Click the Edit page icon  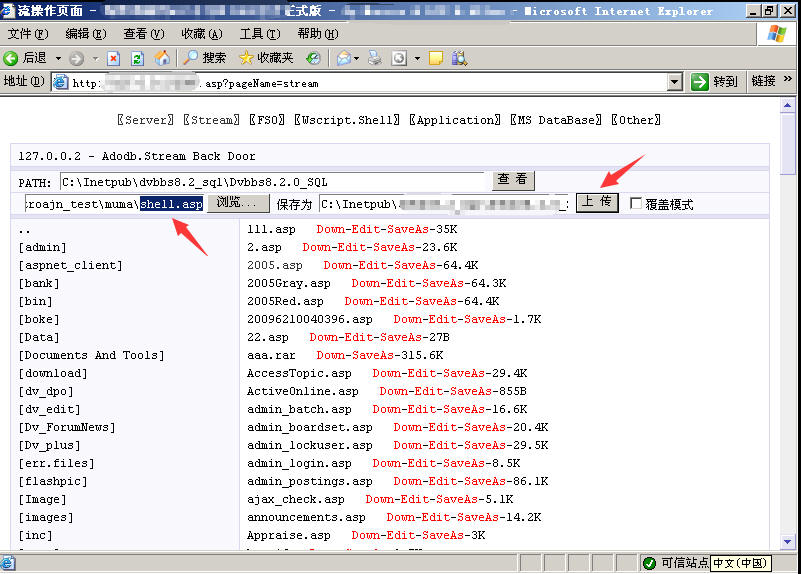pyautogui.click(x=399, y=58)
